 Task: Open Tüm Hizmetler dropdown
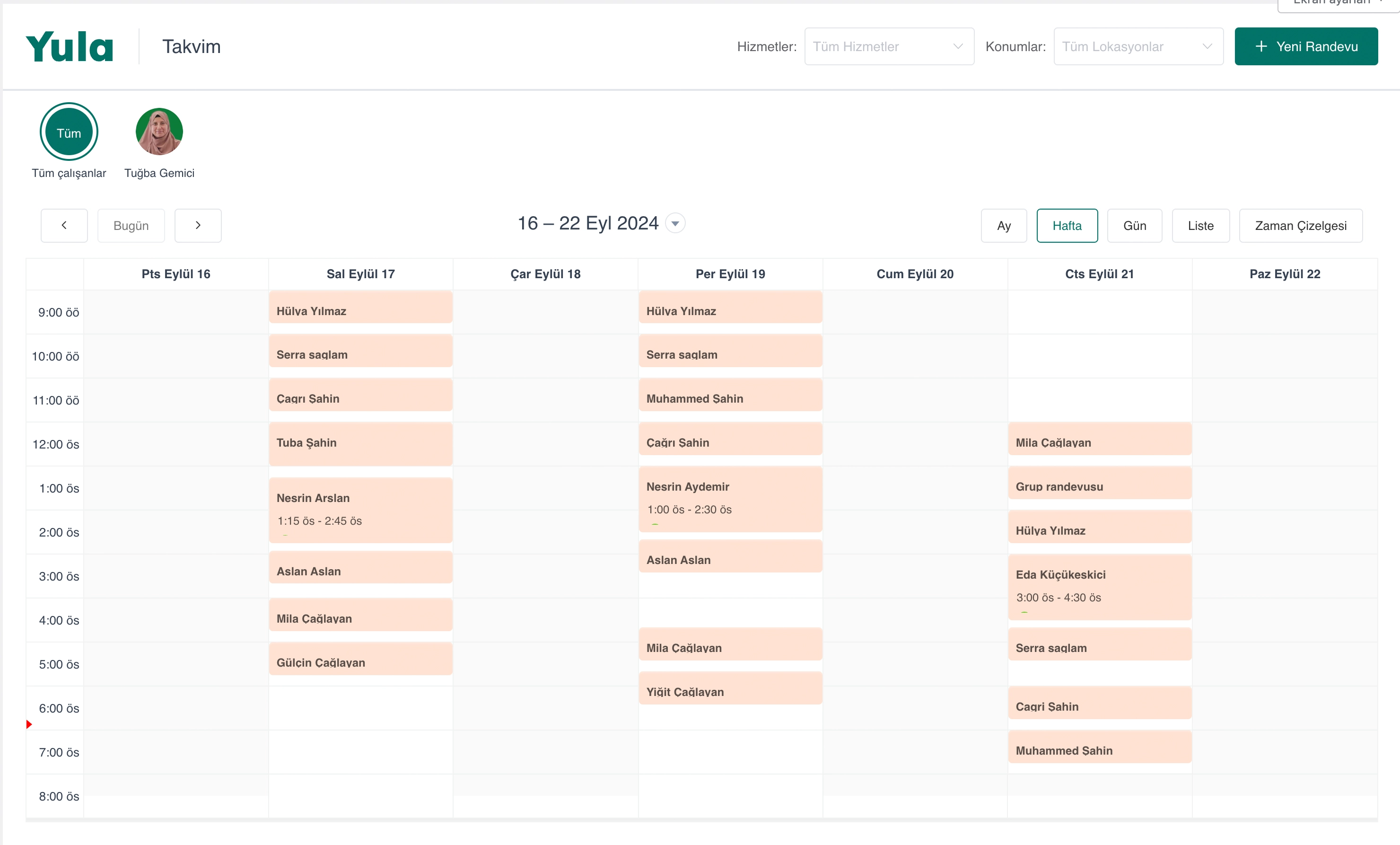889,46
